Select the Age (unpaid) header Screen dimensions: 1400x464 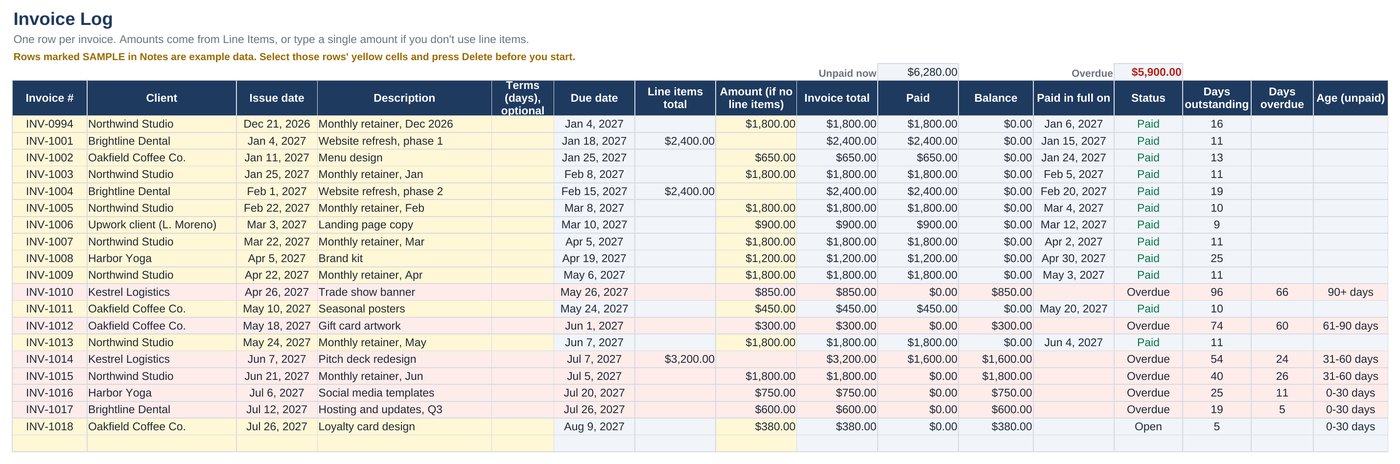(1351, 98)
